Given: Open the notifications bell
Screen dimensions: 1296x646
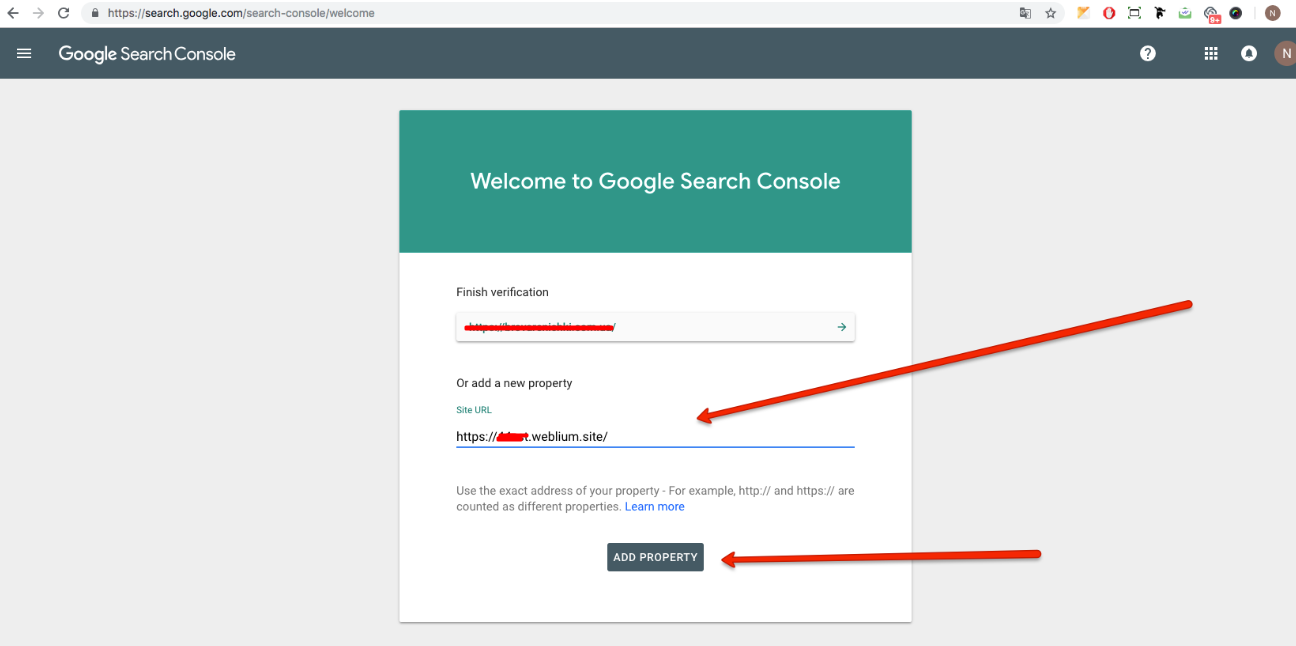Looking at the screenshot, I should tap(1249, 54).
